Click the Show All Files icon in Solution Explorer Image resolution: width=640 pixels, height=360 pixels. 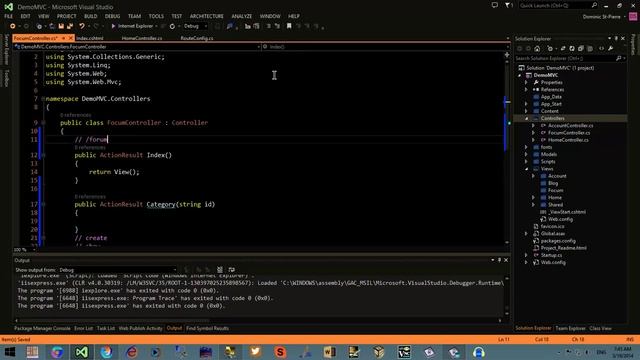pos(590,49)
